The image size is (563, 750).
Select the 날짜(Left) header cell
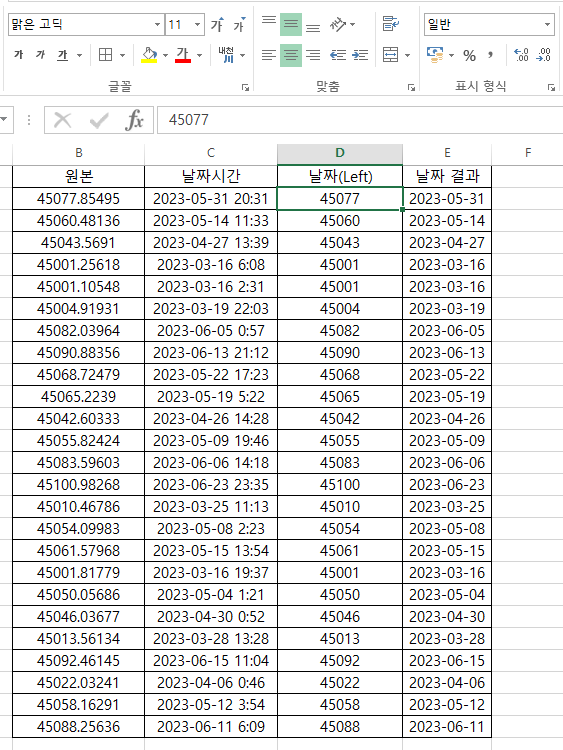tap(340, 176)
